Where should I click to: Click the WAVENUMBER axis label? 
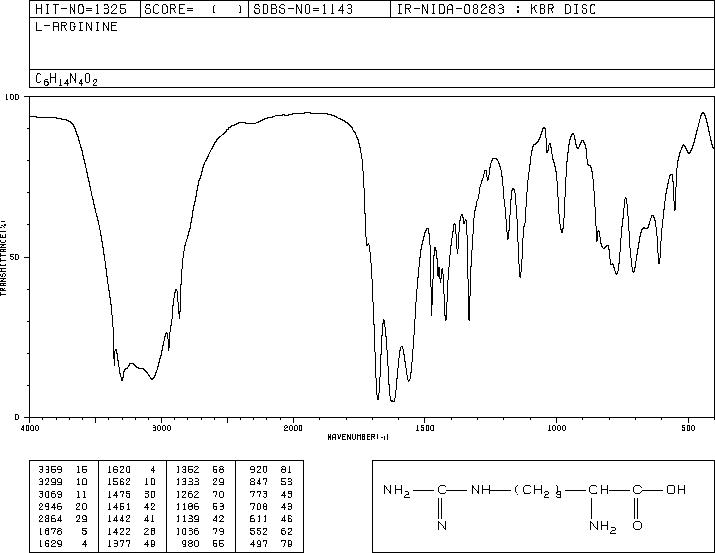pyautogui.click(x=358, y=437)
